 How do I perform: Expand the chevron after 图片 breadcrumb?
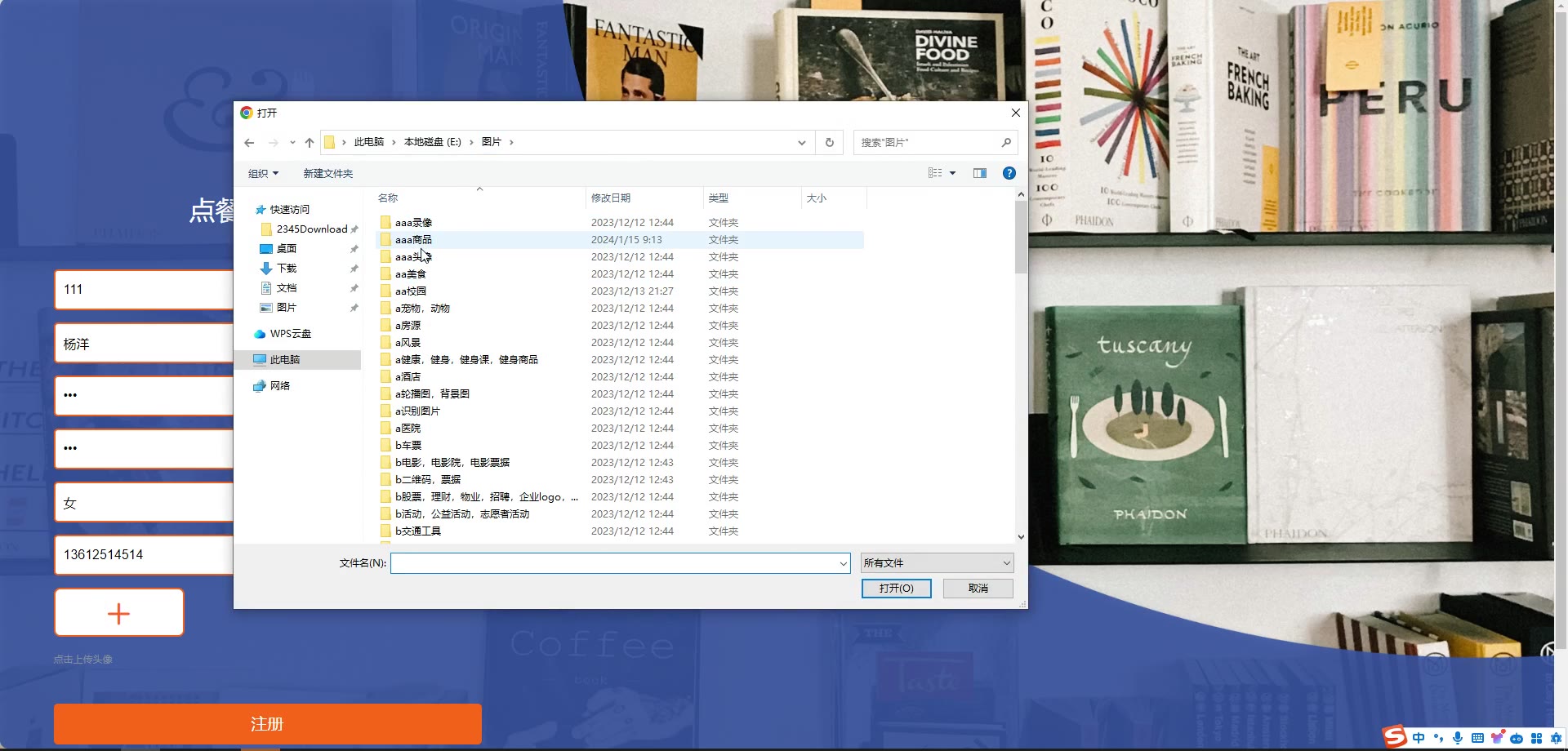point(511,142)
